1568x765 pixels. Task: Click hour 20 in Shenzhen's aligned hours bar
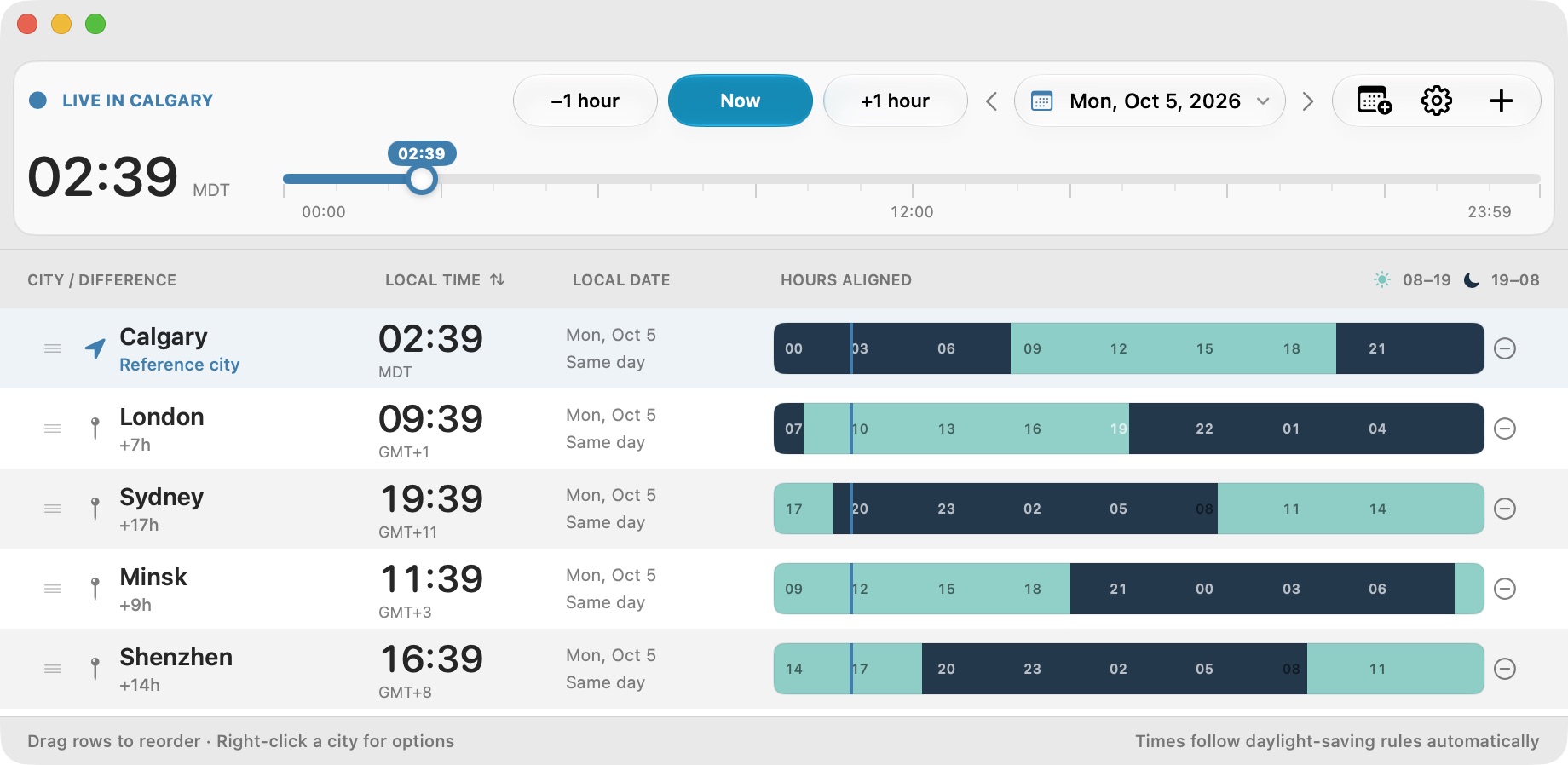tap(946, 669)
